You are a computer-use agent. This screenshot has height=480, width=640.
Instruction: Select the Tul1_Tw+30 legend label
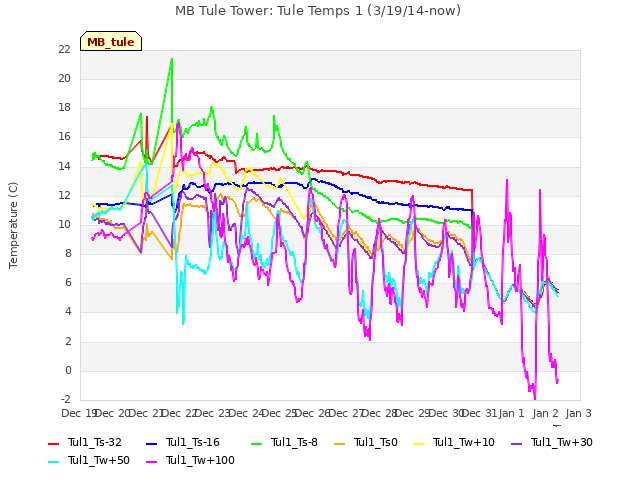click(562, 442)
